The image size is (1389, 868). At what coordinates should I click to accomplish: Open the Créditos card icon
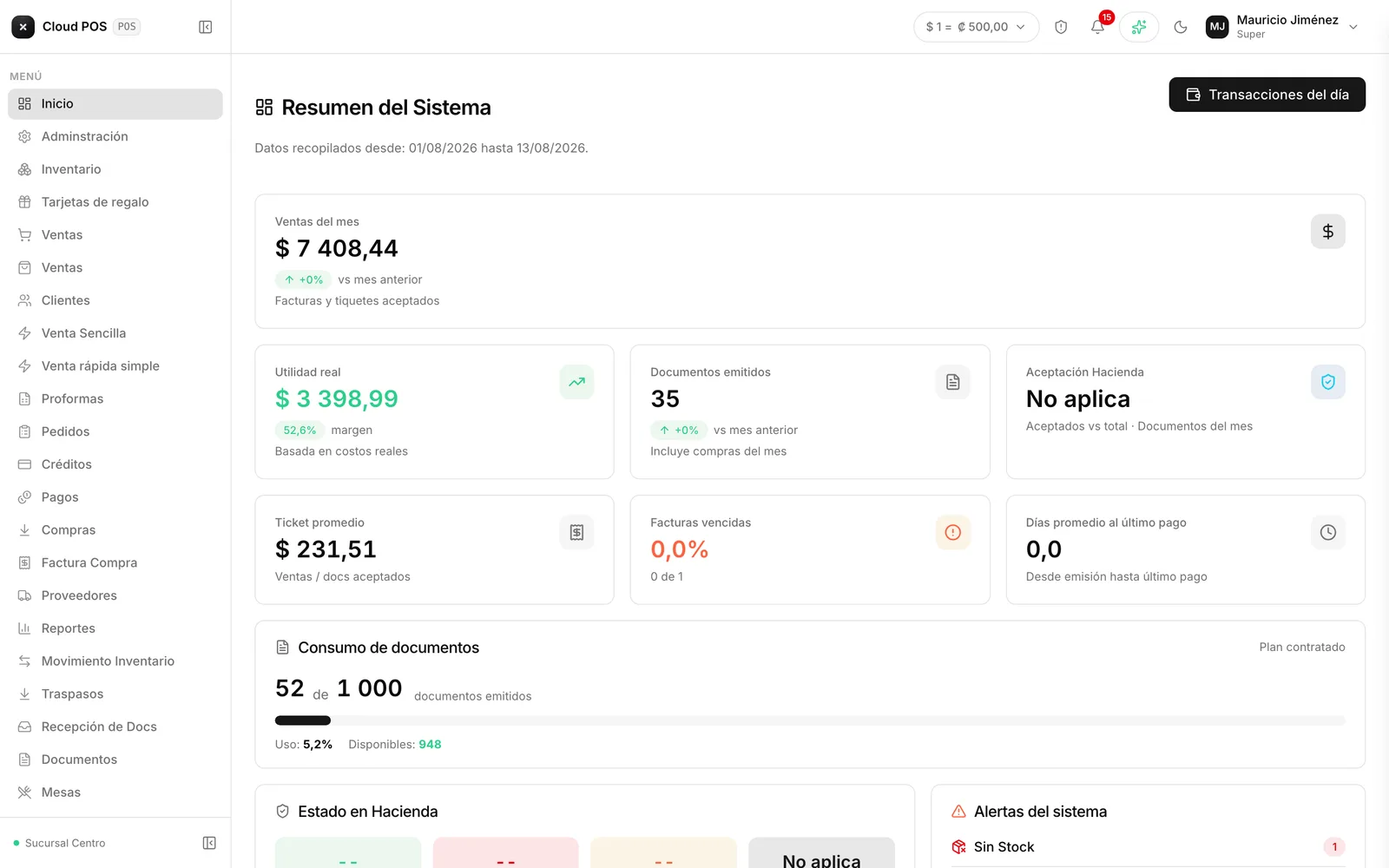tap(24, 464)
